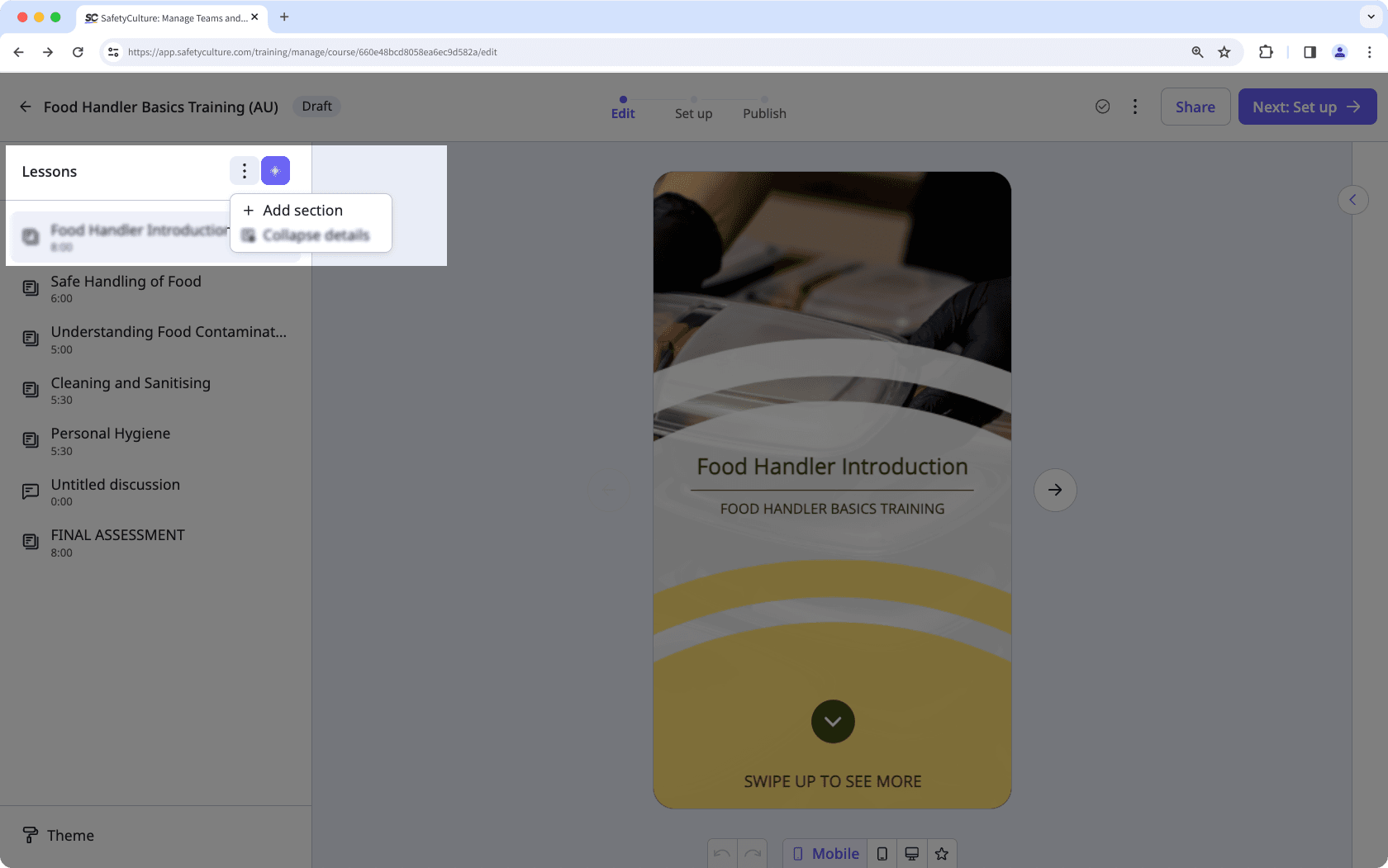This screenshot has width=1388, height=868.
Task: Click the Undo icon below the preview
Action: click(721, 853)
